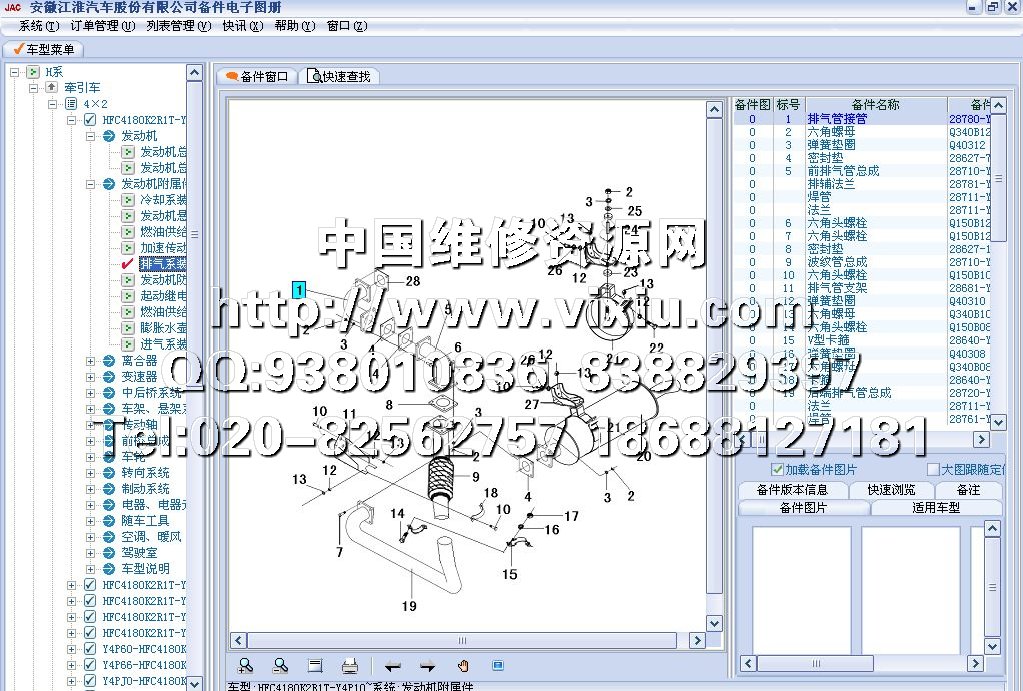This screenshot has width=1023, height=691.
Task: Expand the 离合器 tree node
Action: click(x=90, y=360)
